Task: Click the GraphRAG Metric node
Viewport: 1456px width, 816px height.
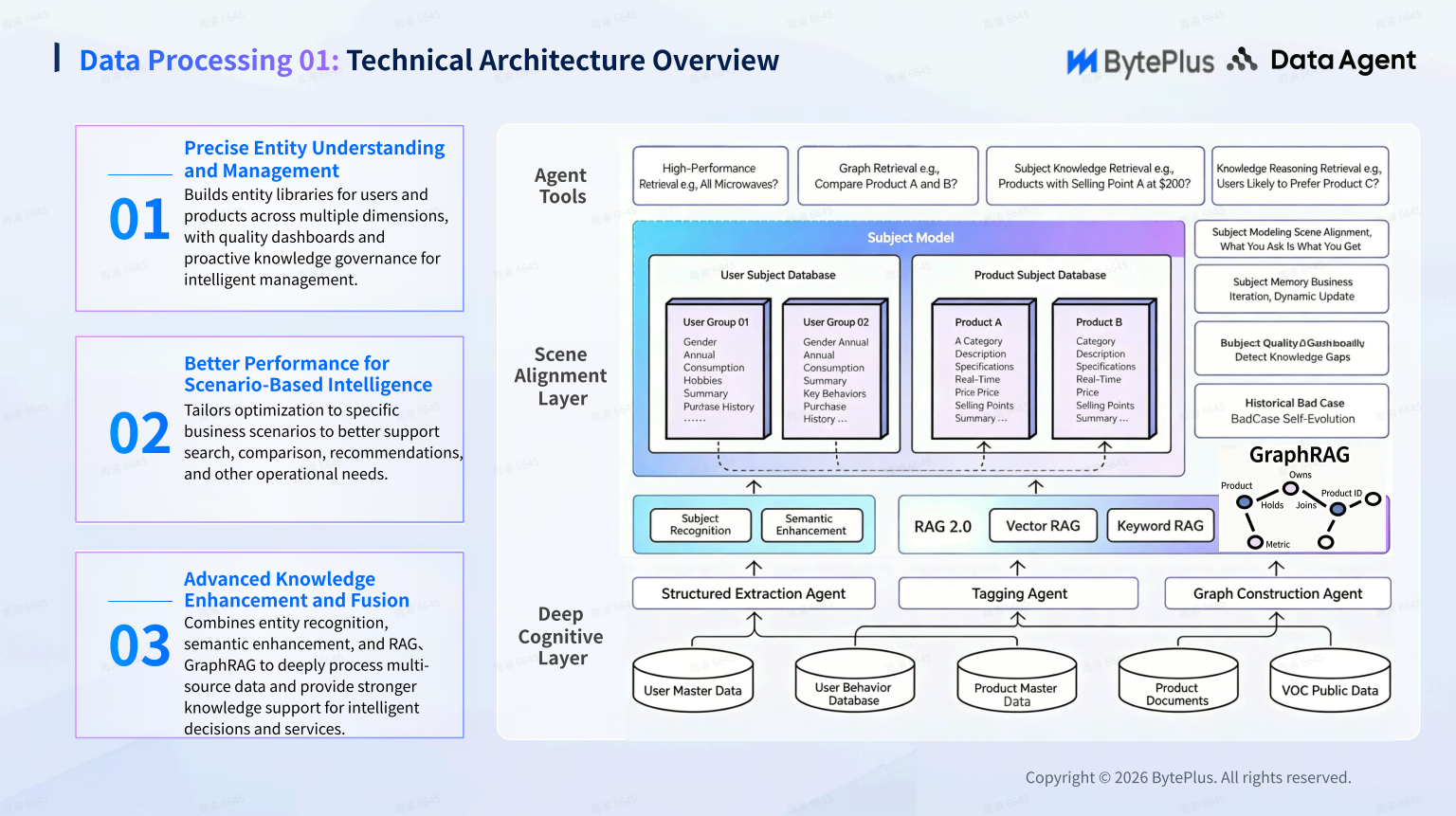Action: pyautogui.click(x=1255, y=543)
